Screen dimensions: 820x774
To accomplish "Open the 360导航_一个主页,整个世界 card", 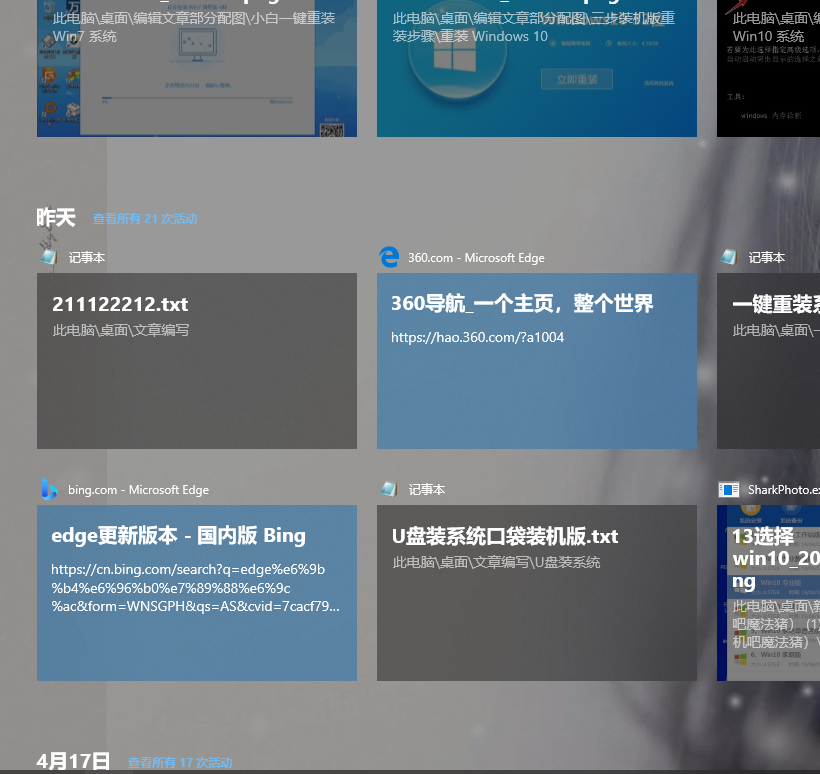I will 537,361.
